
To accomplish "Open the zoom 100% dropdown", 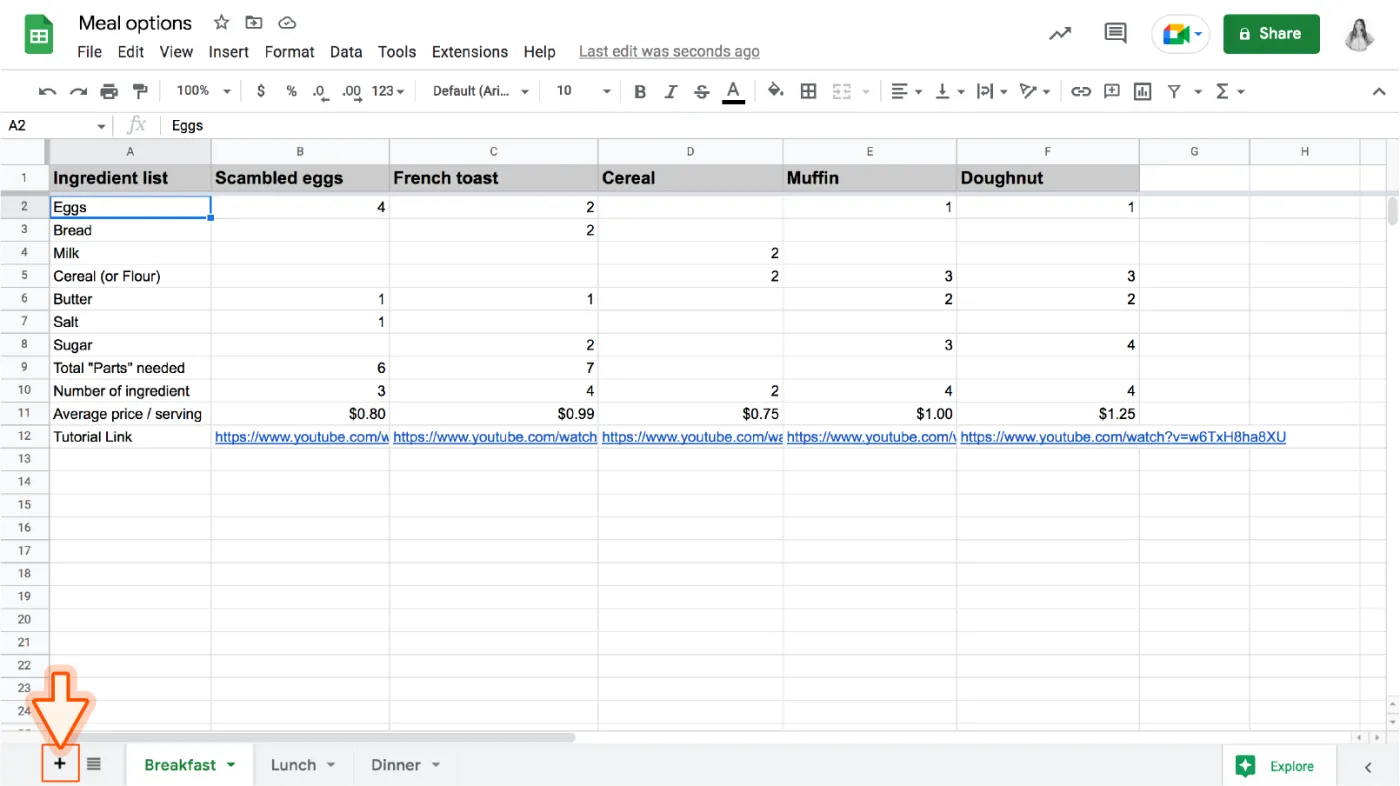I will 203,91.
